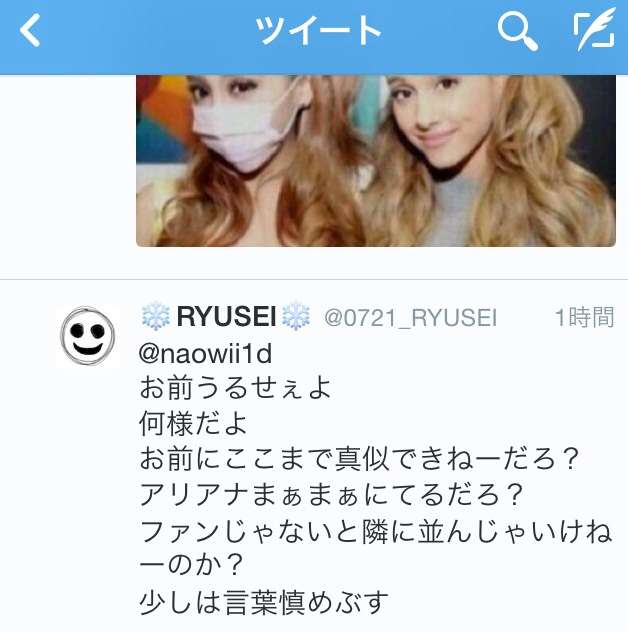Open the RYUSEI display name profile
This screenshot has height=632, width=628.
(226, 316)
